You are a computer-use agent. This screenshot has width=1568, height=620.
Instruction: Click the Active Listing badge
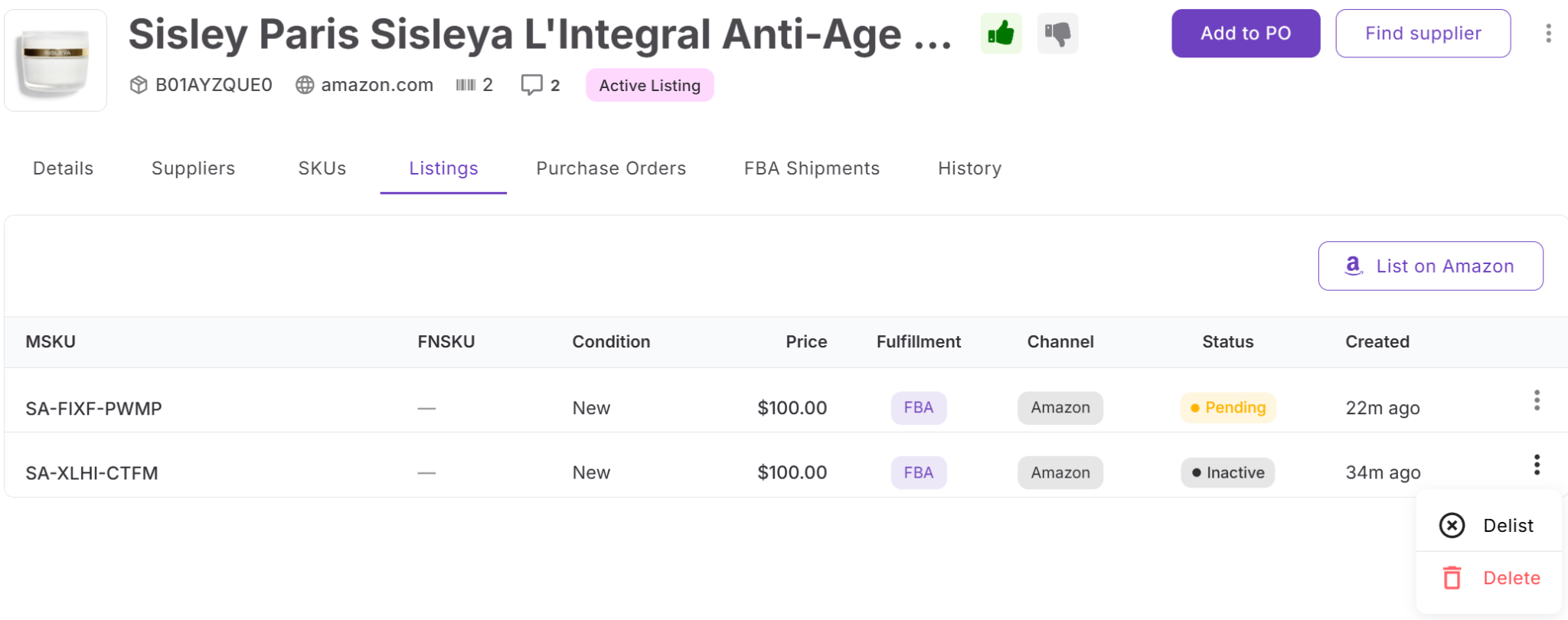click(650, 85)
